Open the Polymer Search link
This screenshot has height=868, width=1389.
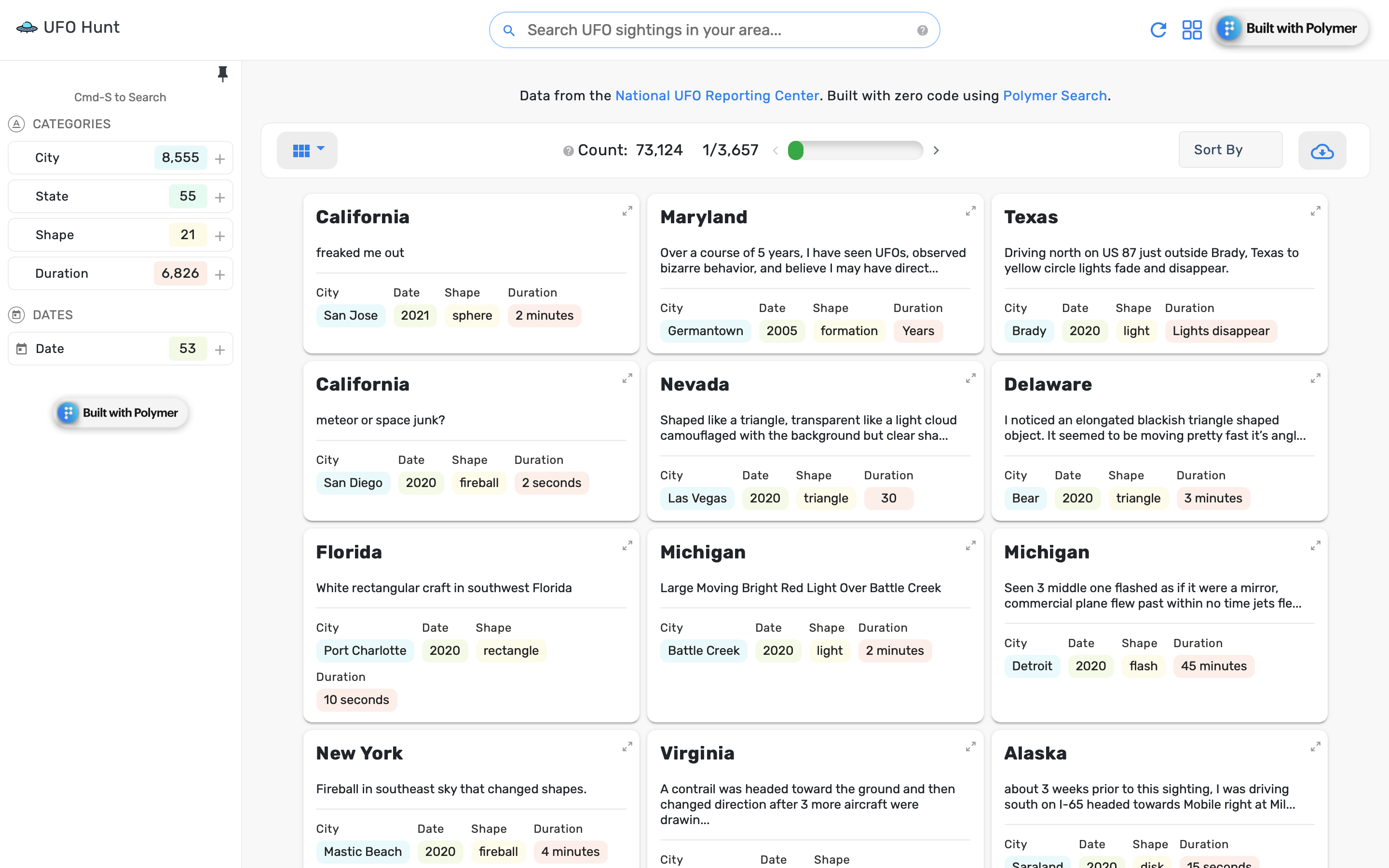[x=1054, y=95]
